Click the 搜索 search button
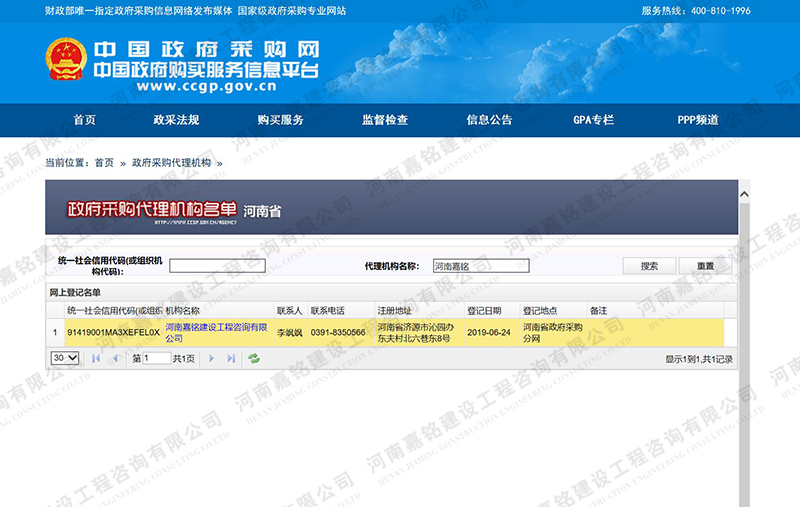Viewport: 800px width, 507px height. (x=649, y=266)
